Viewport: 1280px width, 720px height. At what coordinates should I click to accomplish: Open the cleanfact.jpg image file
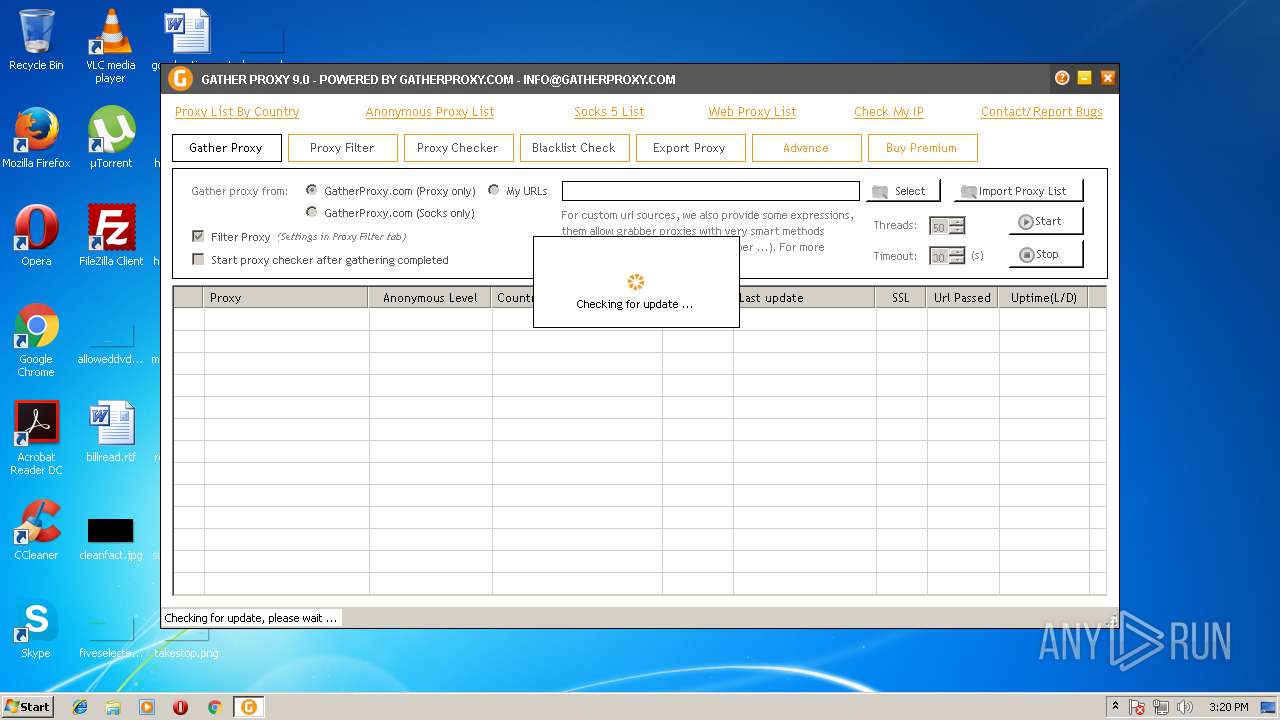(x=110, y=538)
